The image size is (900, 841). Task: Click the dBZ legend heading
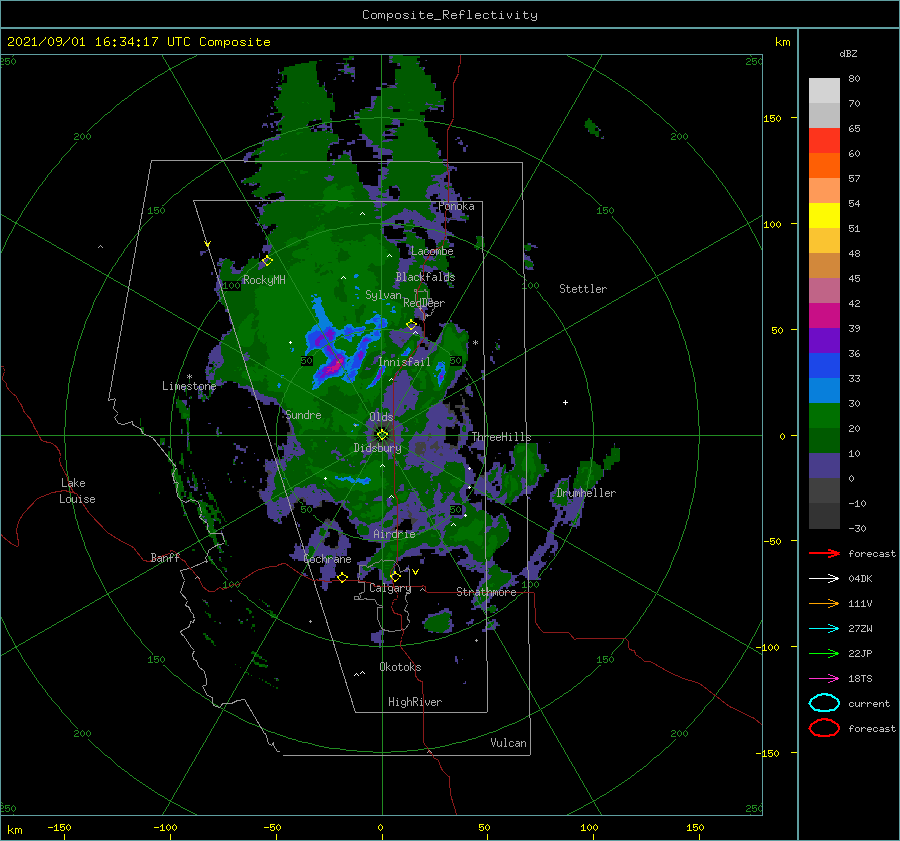pos(848,53)
